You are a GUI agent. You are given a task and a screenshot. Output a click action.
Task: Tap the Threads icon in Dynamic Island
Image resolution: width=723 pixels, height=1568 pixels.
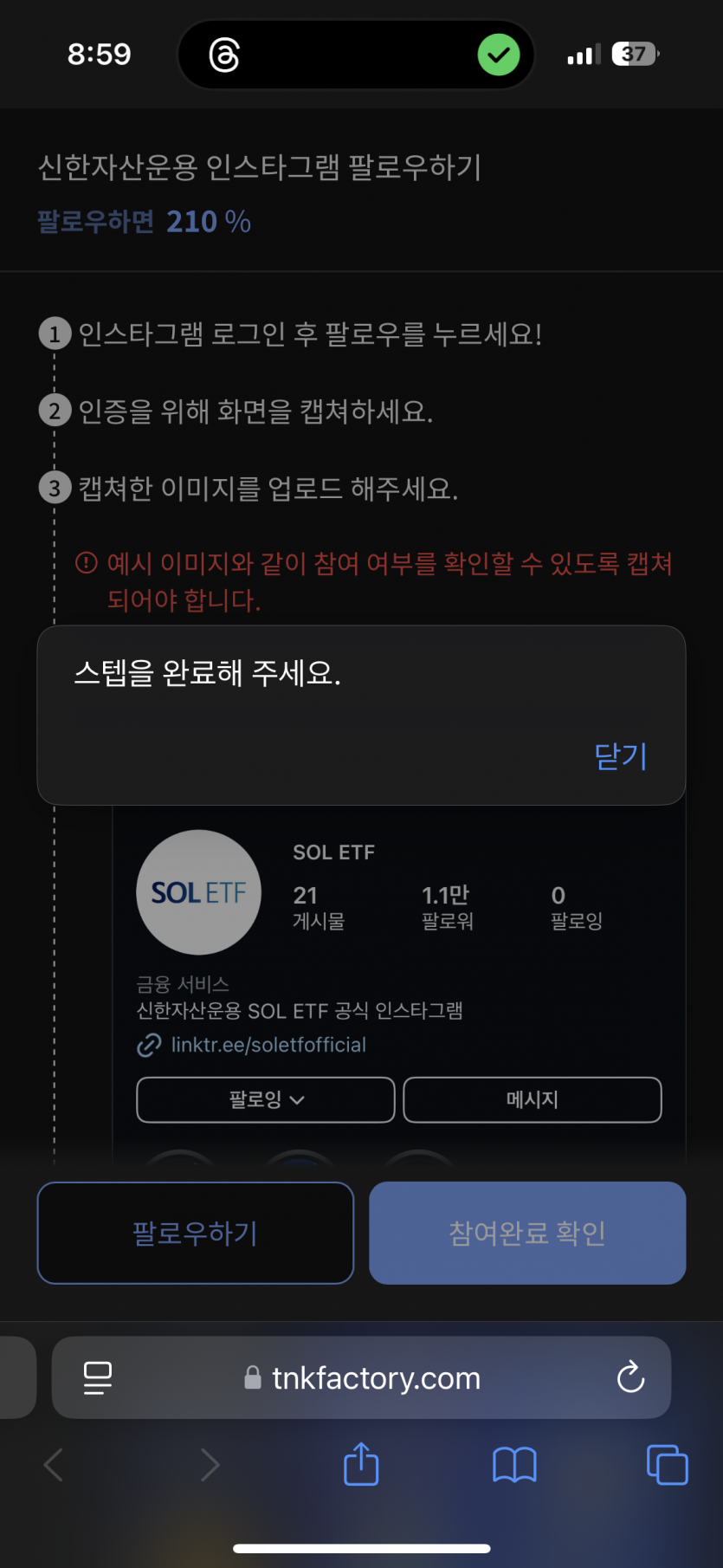224,55
